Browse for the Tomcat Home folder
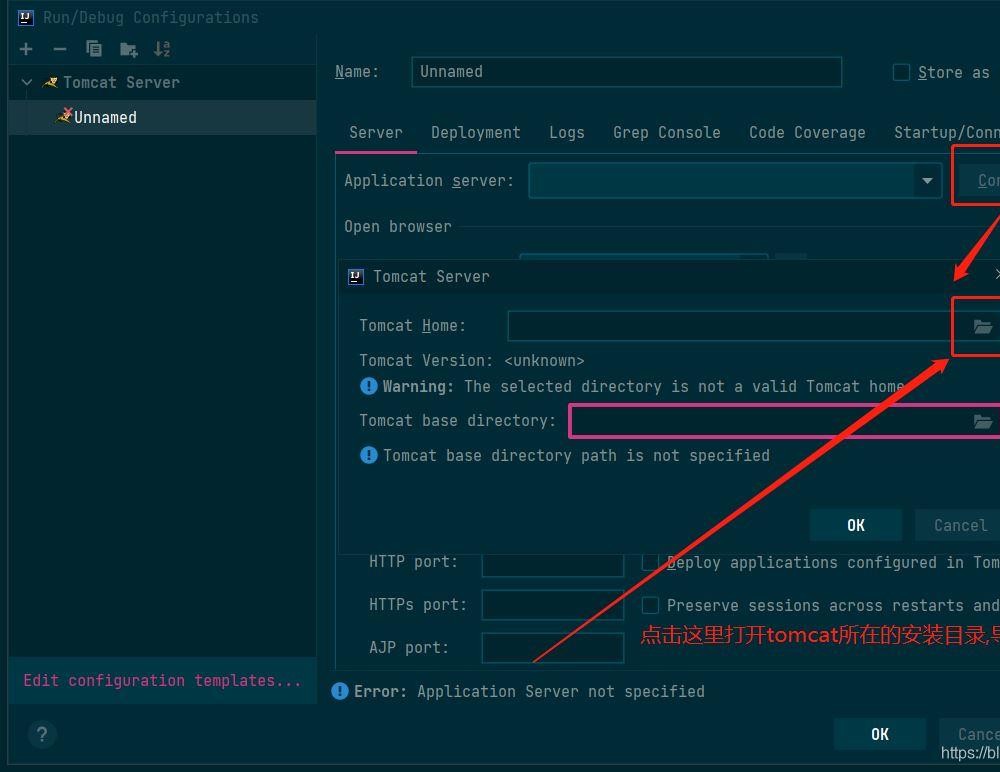1000x772 pixels. point(982,327)
